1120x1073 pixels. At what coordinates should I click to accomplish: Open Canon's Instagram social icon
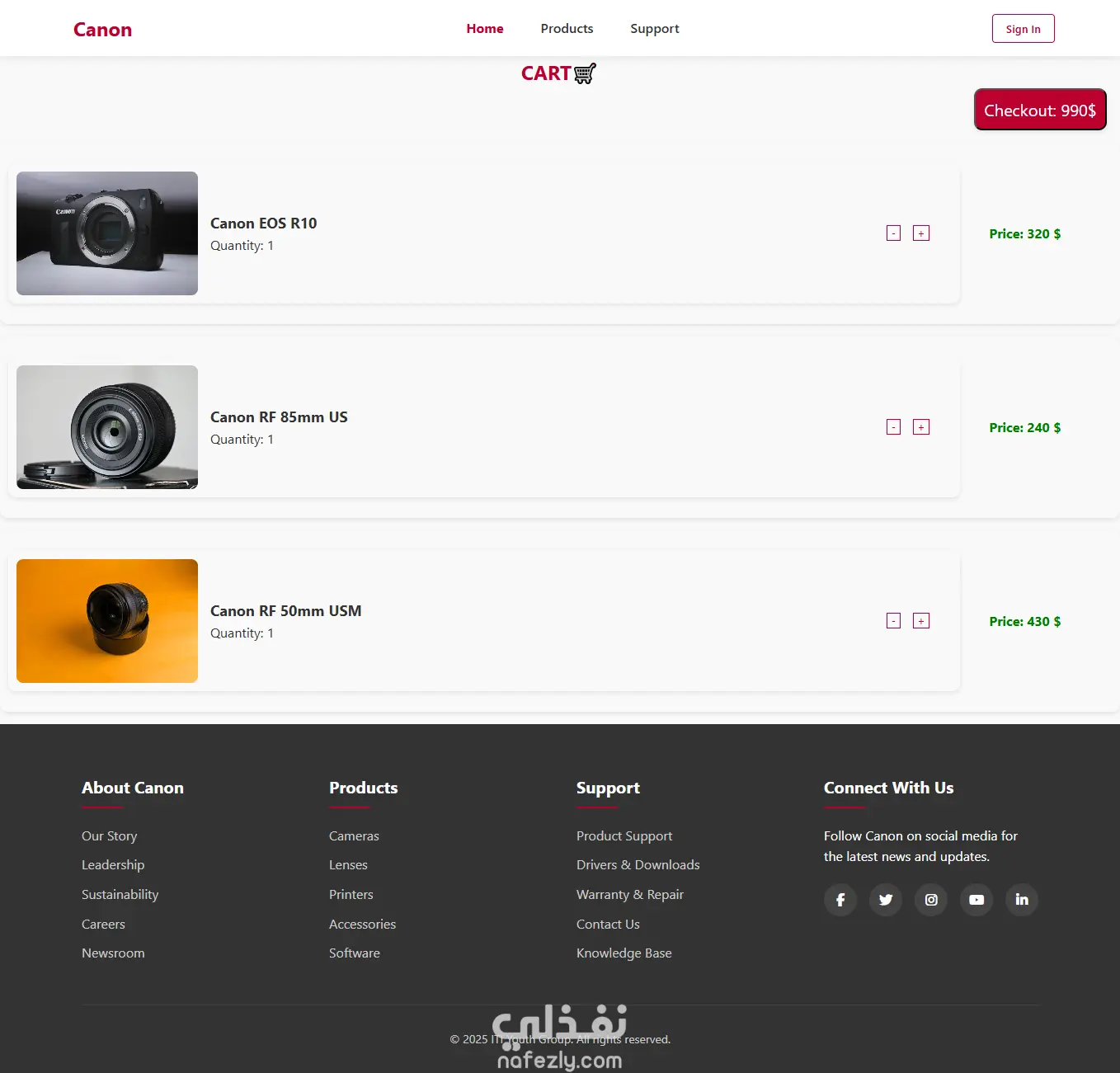click(x=931, y=900)
